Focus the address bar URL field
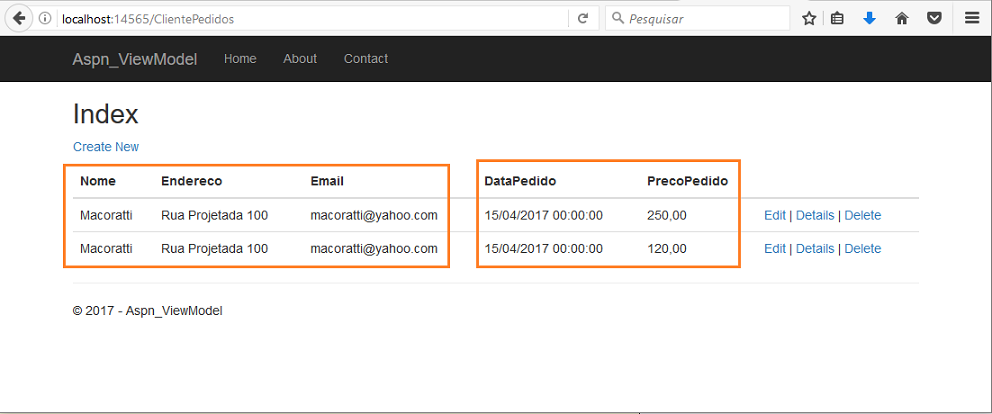This screenshot has width=992, height=414. 313,19
